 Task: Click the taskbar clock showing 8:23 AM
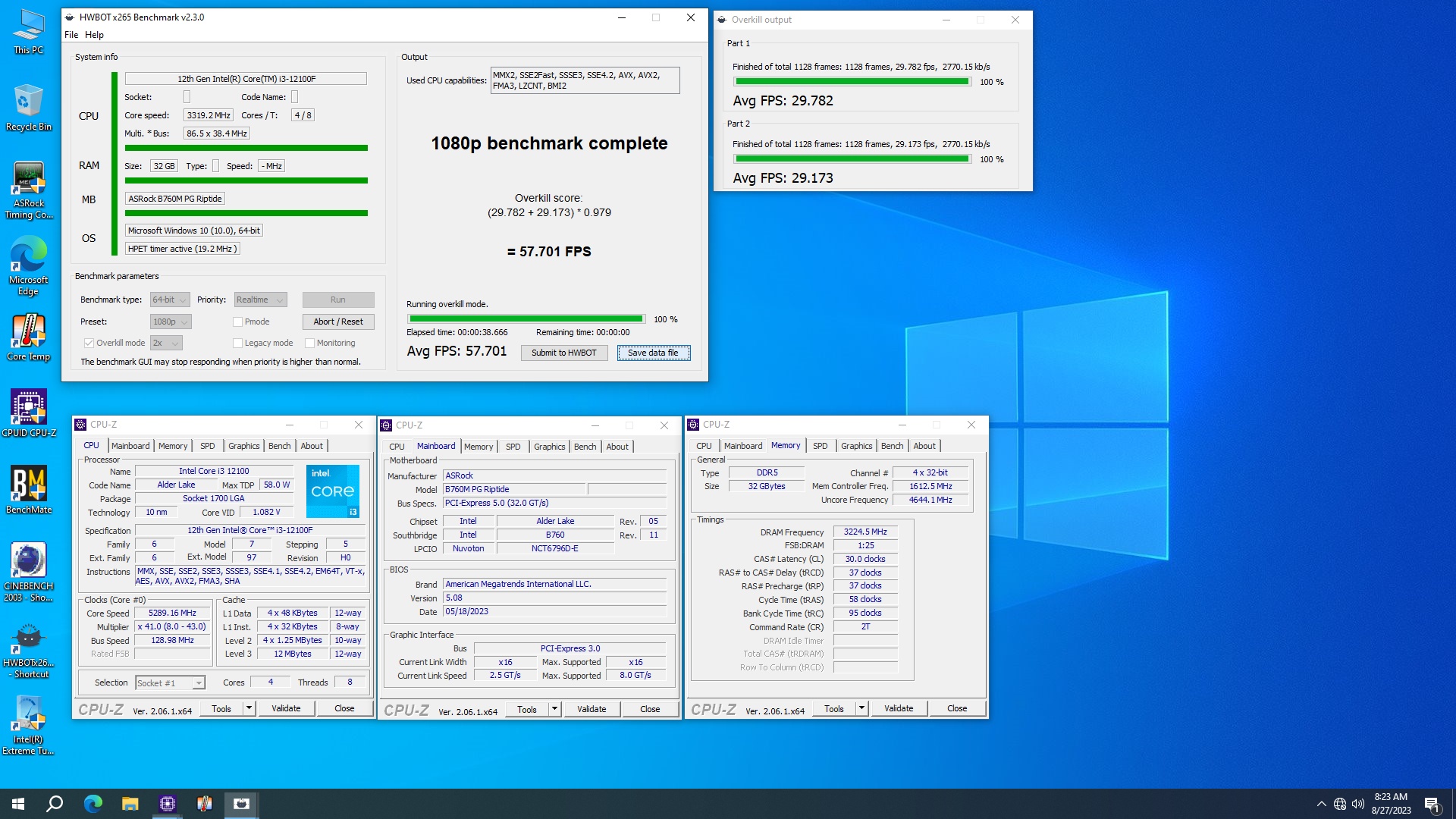tap(1391, 804)
